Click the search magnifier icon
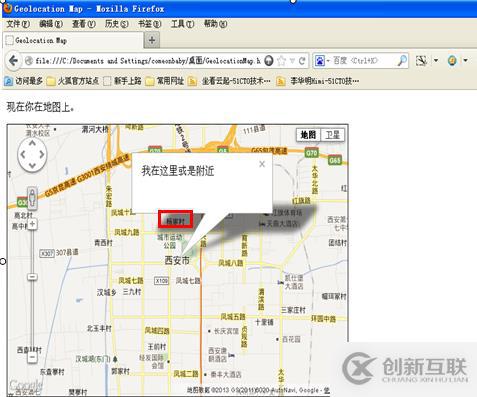The height and width of the screenshot is (397, 477). click(402, 61)
